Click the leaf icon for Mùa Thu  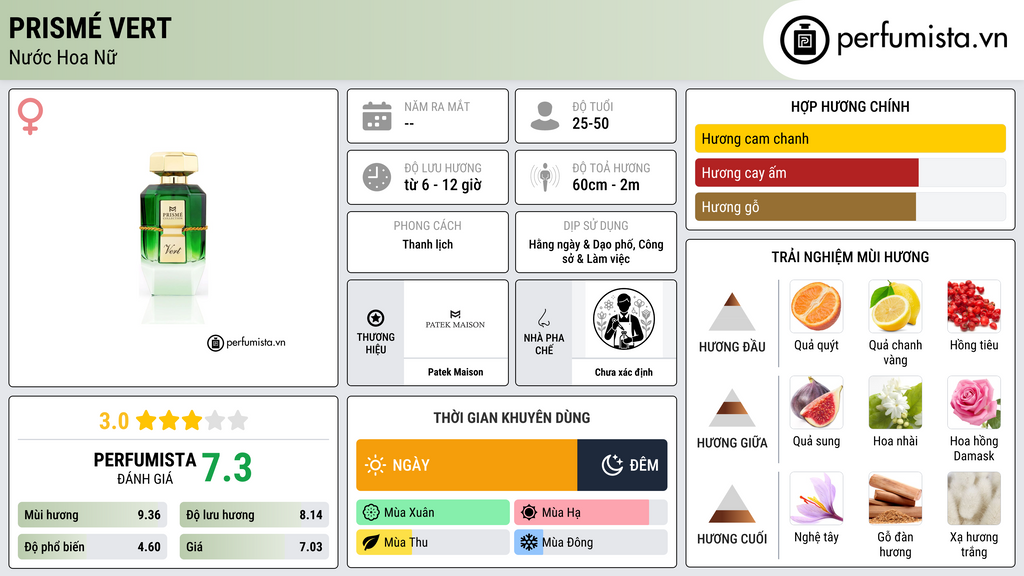tap(371, 542)
